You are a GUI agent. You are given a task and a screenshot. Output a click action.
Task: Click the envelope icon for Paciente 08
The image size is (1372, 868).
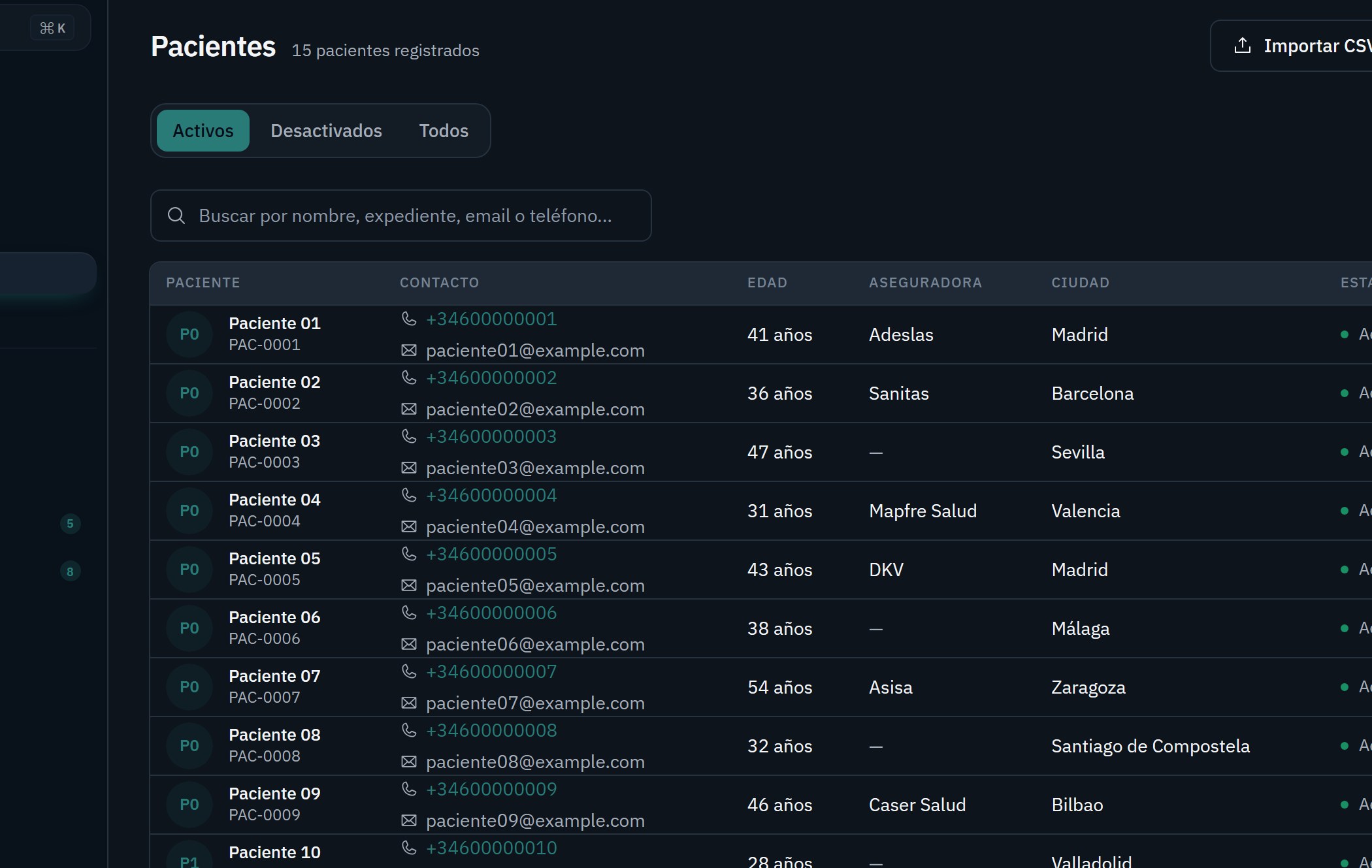click(x=409, y=762)
